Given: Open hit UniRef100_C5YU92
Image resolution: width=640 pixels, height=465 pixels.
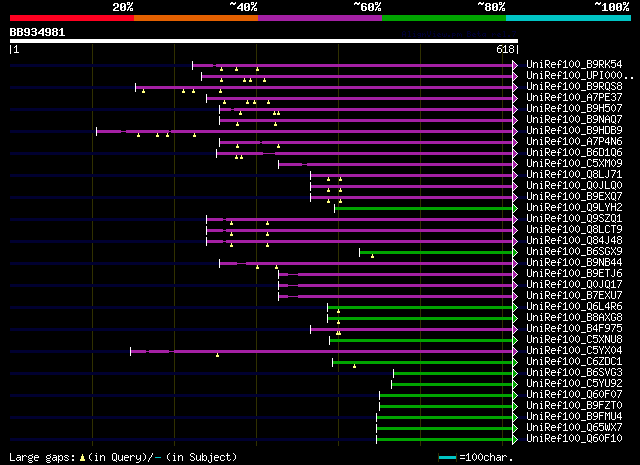Looking at the screenshot, I should click(574, 384).
